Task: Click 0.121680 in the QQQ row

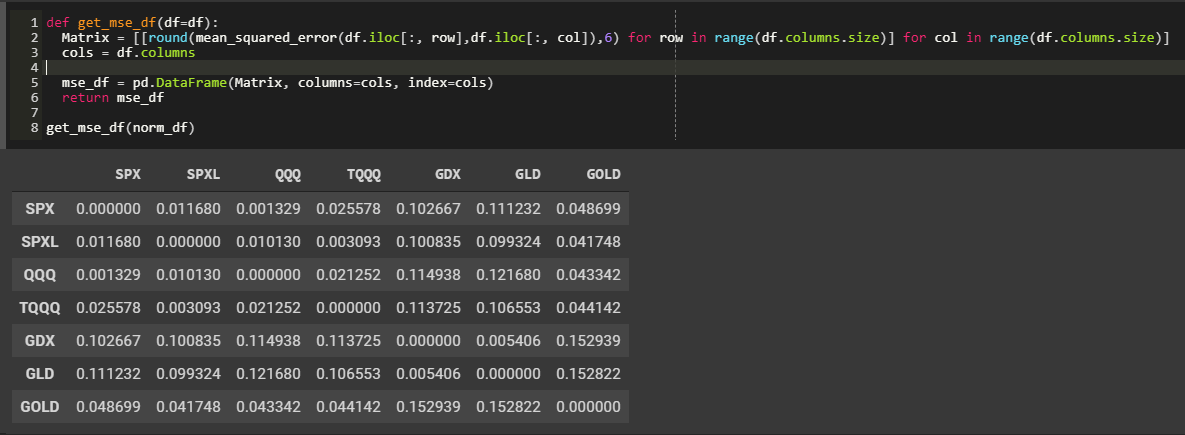Action: 509,275
